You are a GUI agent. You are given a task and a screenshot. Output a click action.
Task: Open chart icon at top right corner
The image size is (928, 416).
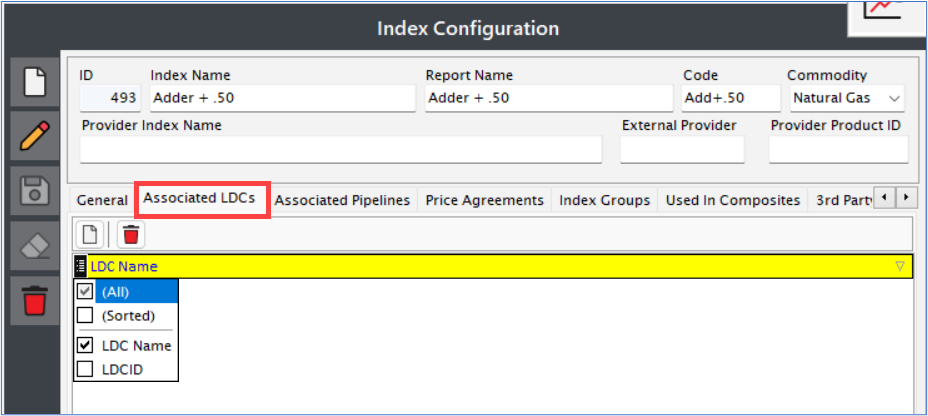887,17
